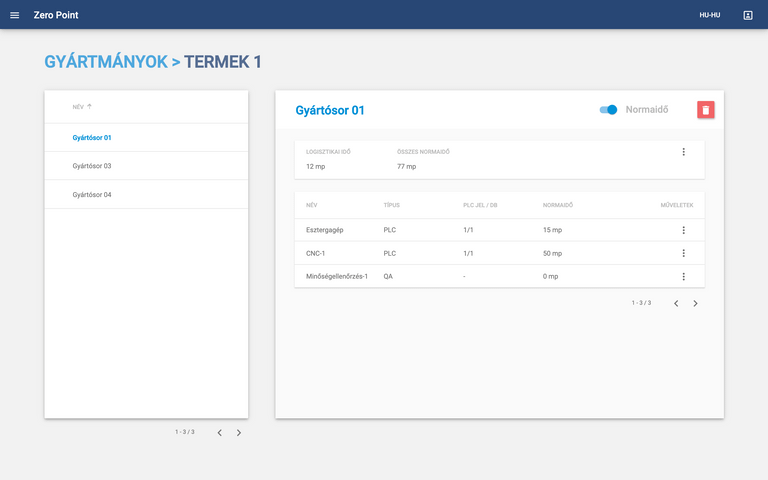Viewport: 768px width, 480px height.
Task: Open options menu on the logistics time card
Action: [683, 152]
